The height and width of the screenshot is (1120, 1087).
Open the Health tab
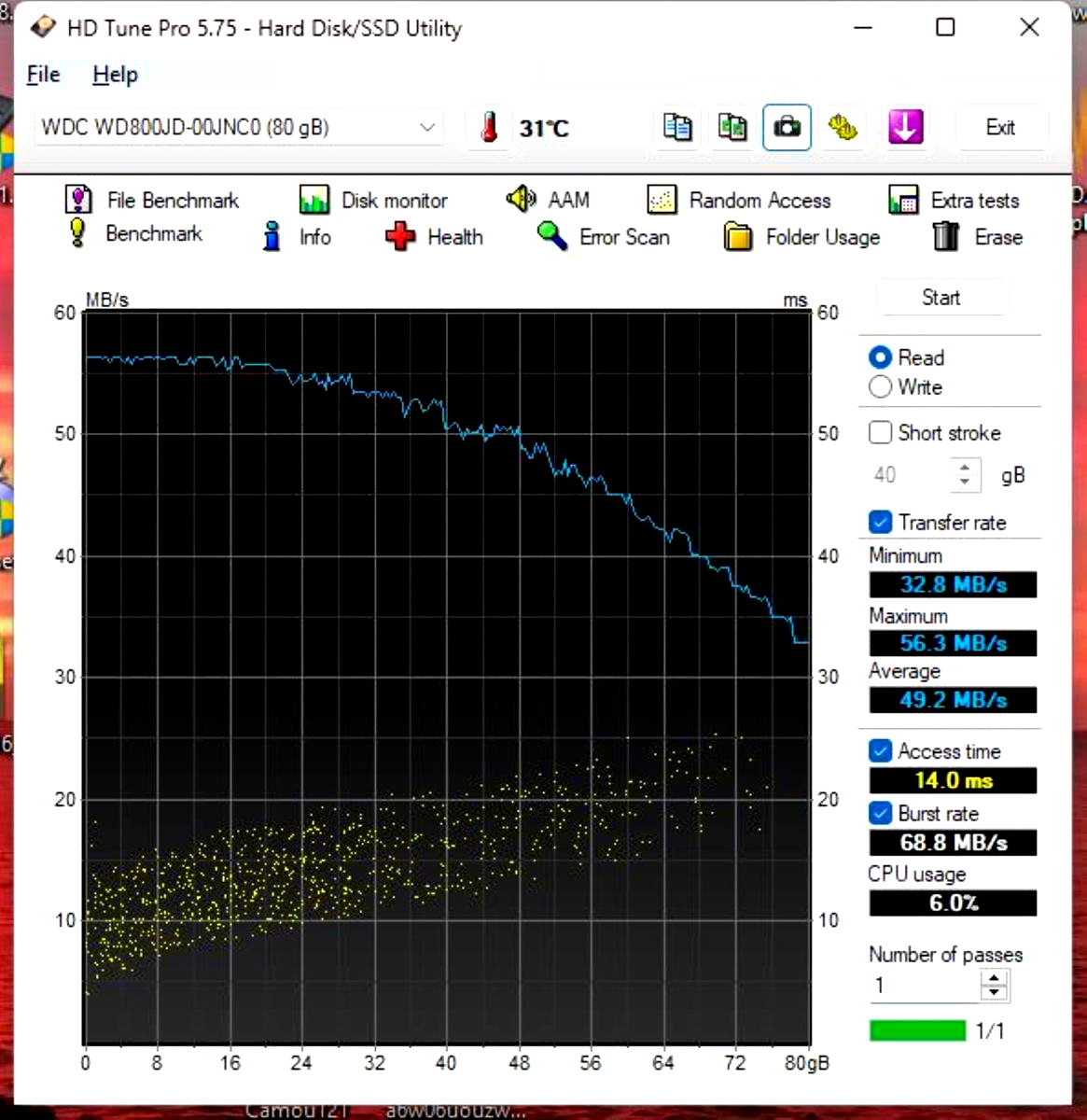pos(434,237)
